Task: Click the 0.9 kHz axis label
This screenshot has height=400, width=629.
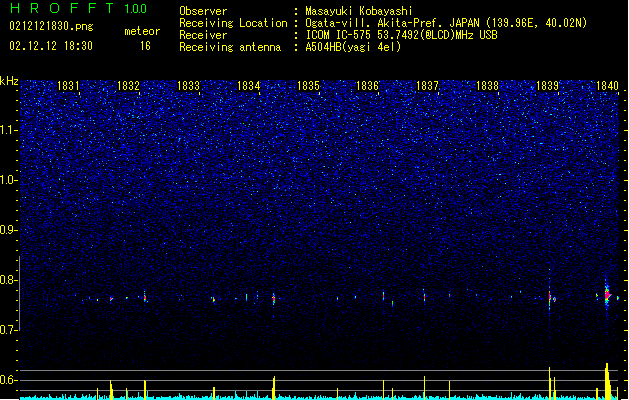Action: pos(8,230)
